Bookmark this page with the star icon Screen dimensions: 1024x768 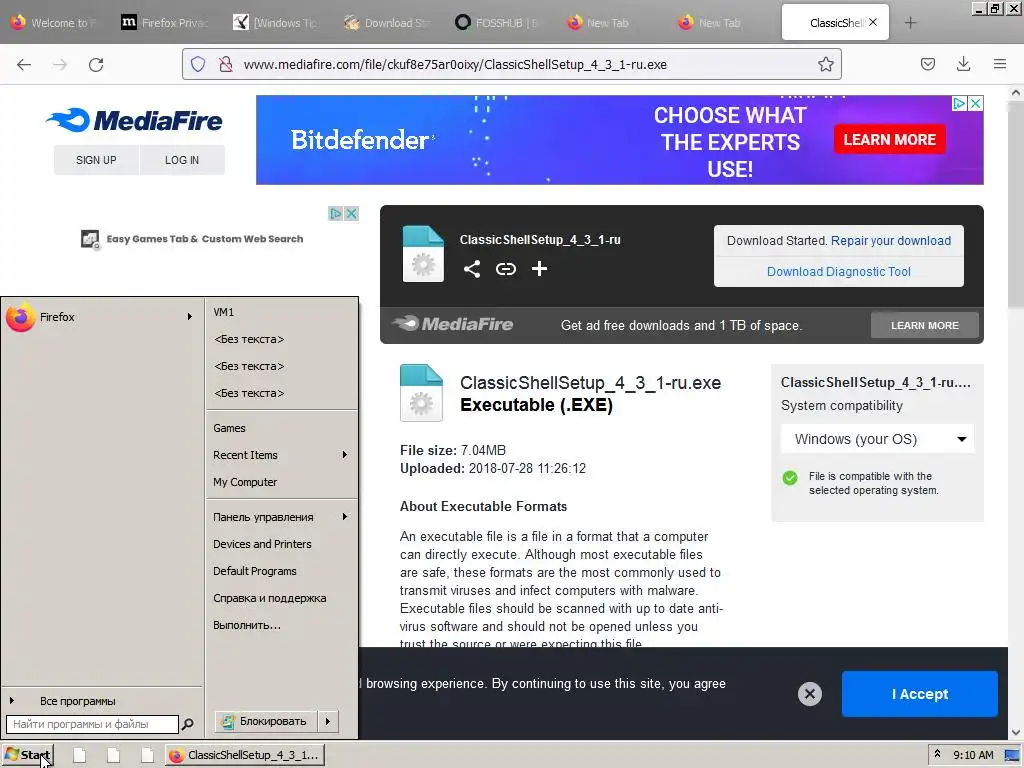(825, 64)
